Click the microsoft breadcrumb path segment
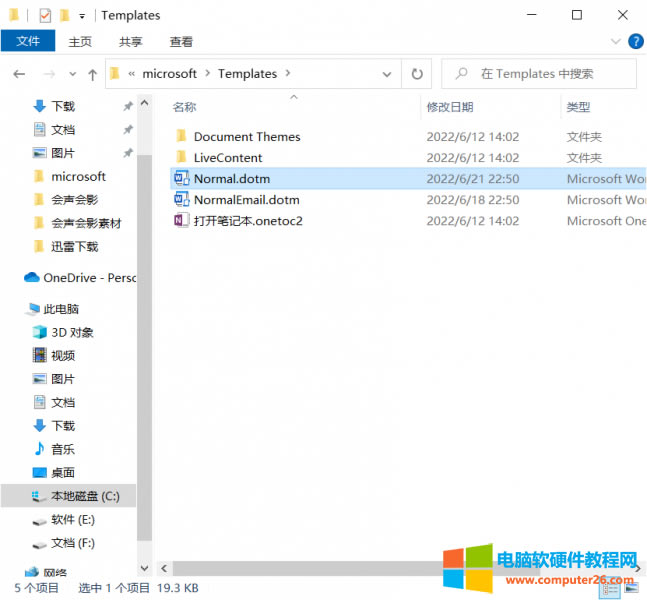This screenshot has height=600, width=647. [169, 73]
